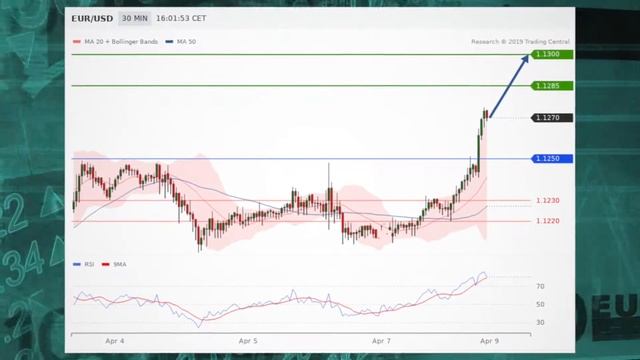The image size is (640, 360).
Task: Click the blue RSI legend swatch
Action: coord(77,264)
